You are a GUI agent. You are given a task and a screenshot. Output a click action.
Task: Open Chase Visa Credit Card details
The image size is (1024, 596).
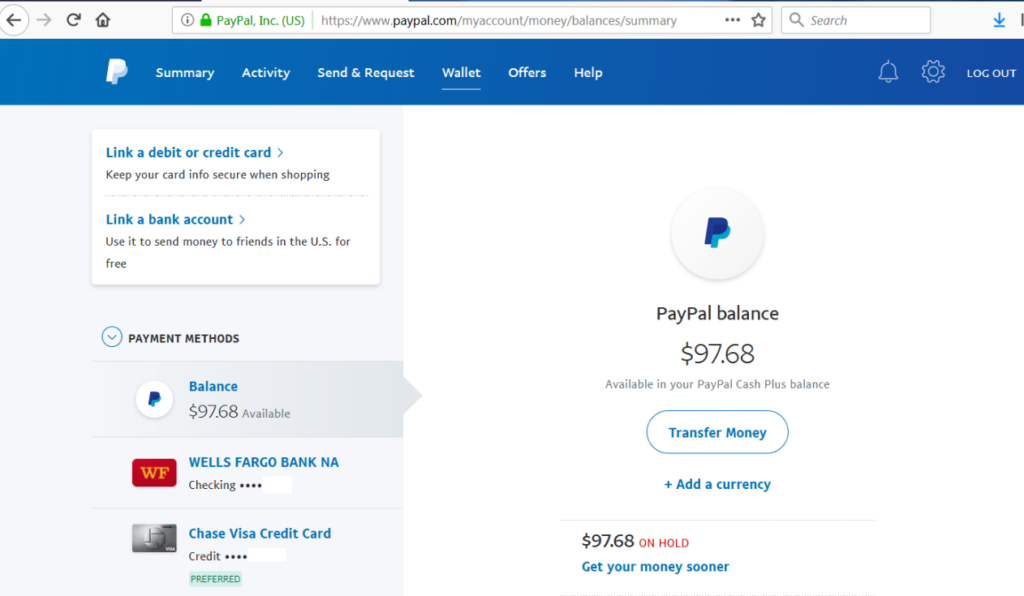[x=260, y=533]
